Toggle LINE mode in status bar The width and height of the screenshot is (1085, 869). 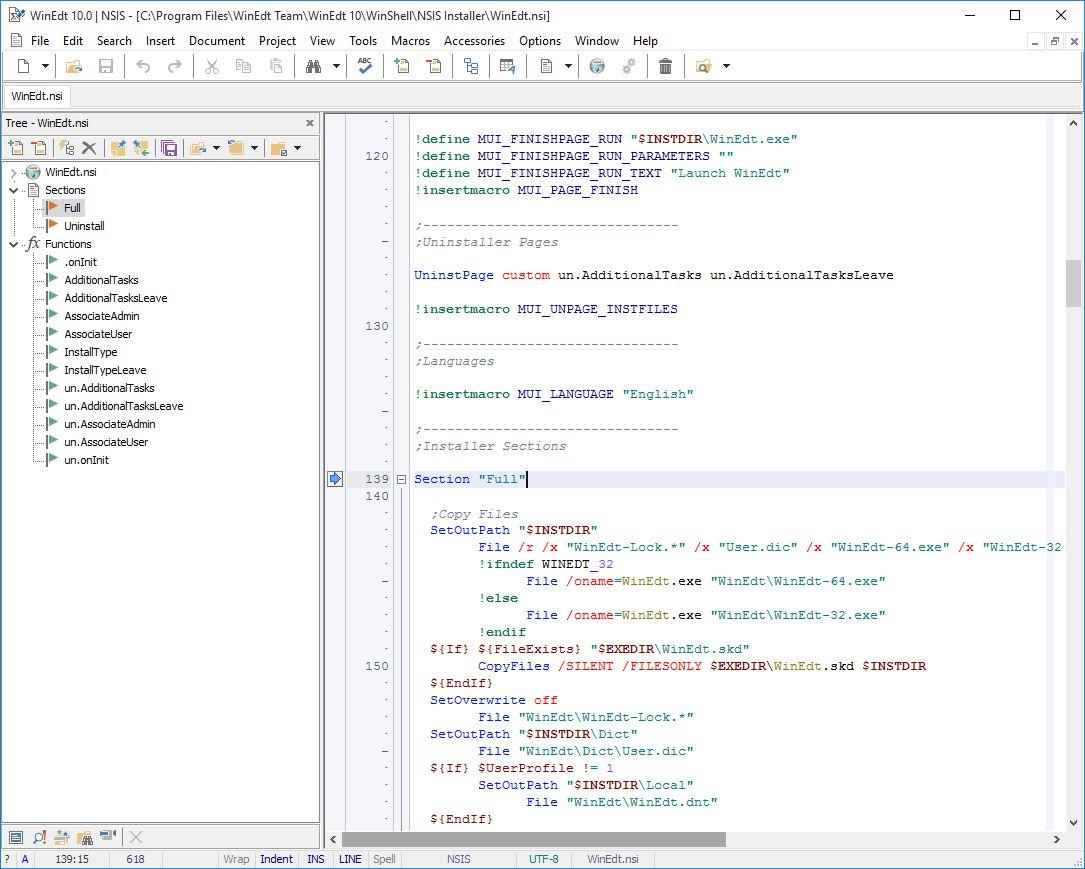click(350, 859)
